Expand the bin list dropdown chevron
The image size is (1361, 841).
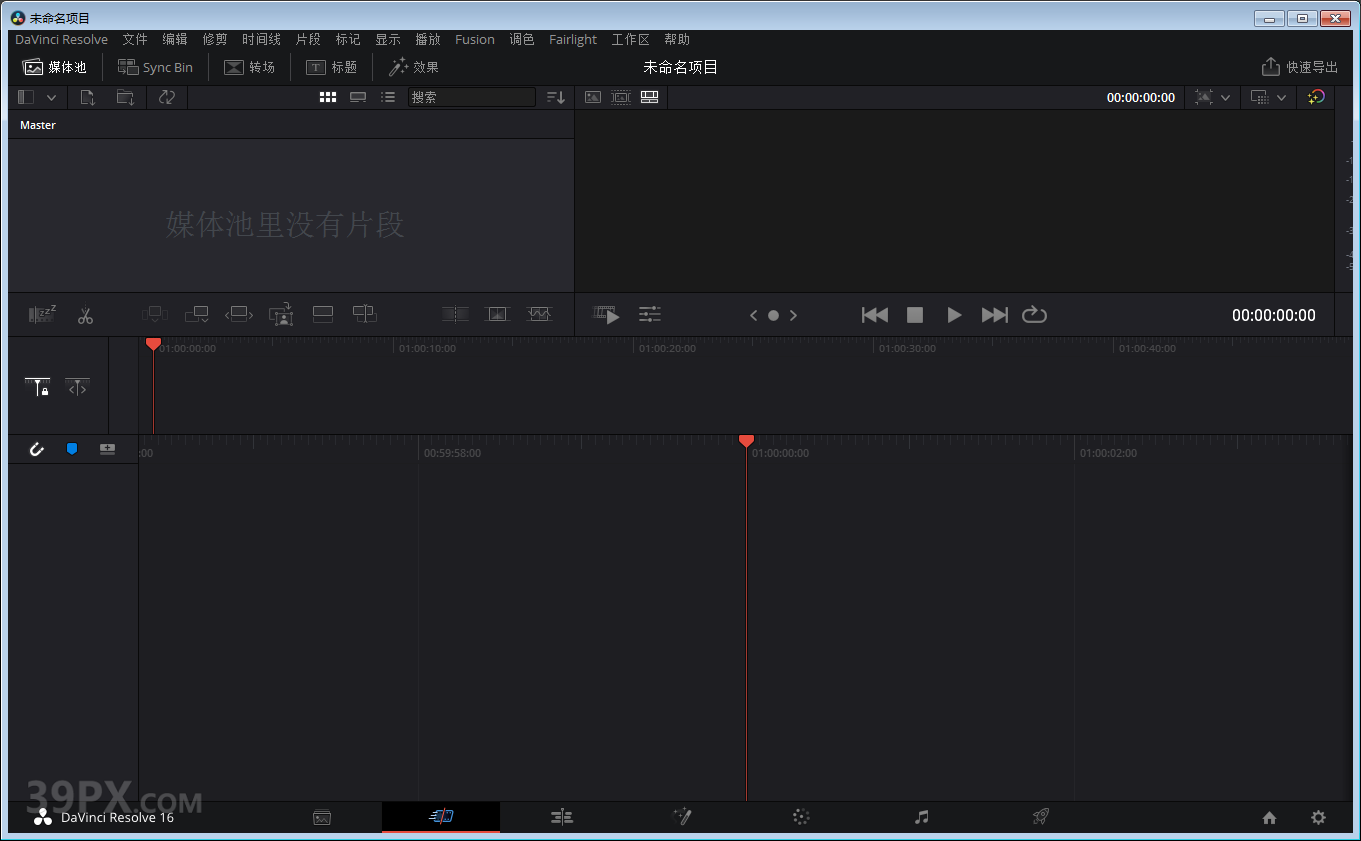pyautogui.click(x=51, y=97)
